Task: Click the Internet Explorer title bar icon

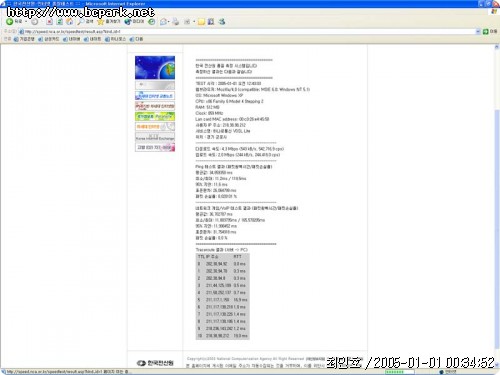Action: (3, 4)
